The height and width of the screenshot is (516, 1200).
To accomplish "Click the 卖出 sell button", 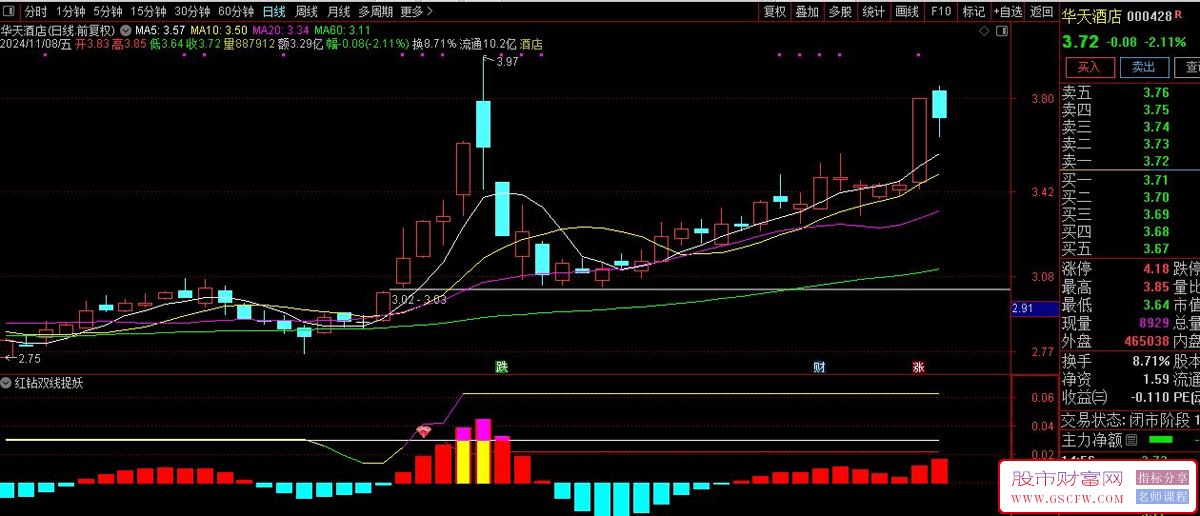I will 1144,67.
